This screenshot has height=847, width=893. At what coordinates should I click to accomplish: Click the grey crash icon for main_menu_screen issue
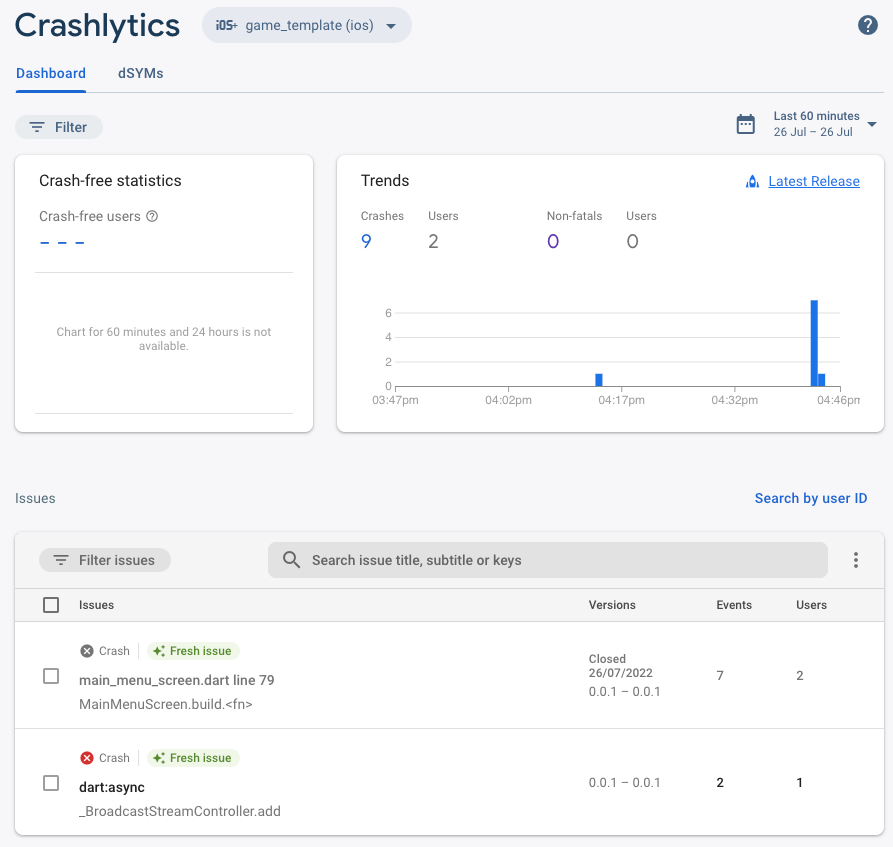pyautogui.click(x=87, y=651)
